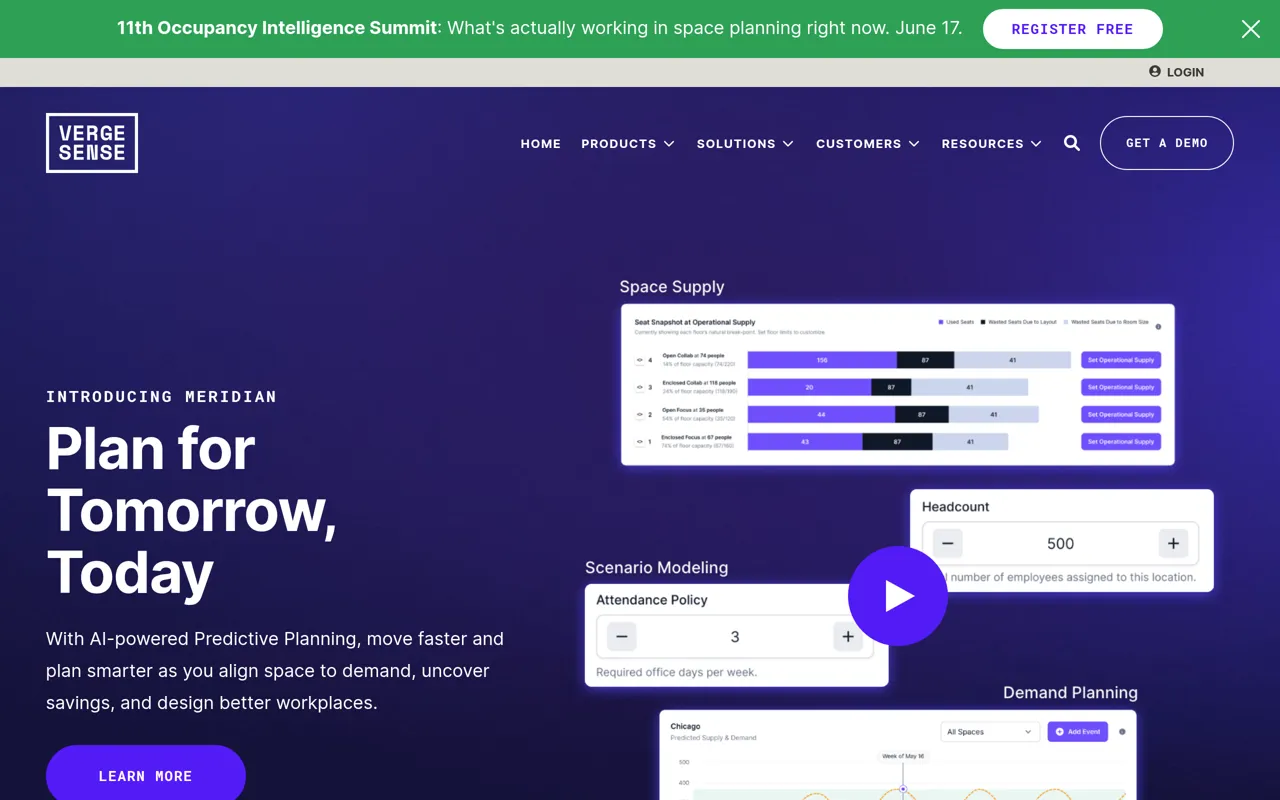Toggle the eye icon for floor 2
The width and height of the screenshot is (1280, 800).
(x=640, y=414)
